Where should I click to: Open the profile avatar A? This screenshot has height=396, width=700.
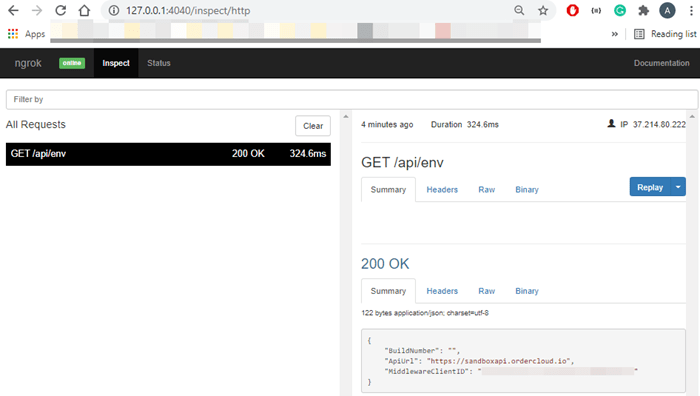point(667,10)
